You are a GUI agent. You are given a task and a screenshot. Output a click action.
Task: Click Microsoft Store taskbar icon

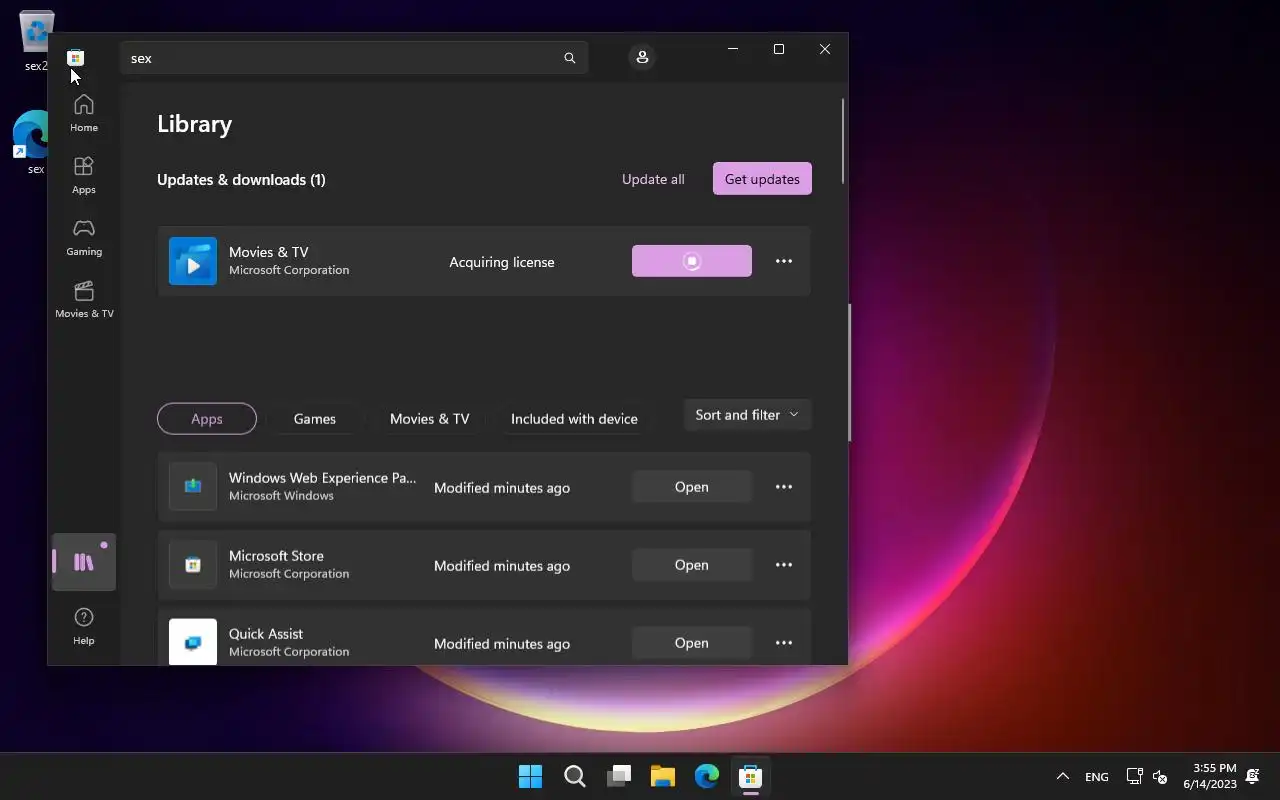coord(751,776)
